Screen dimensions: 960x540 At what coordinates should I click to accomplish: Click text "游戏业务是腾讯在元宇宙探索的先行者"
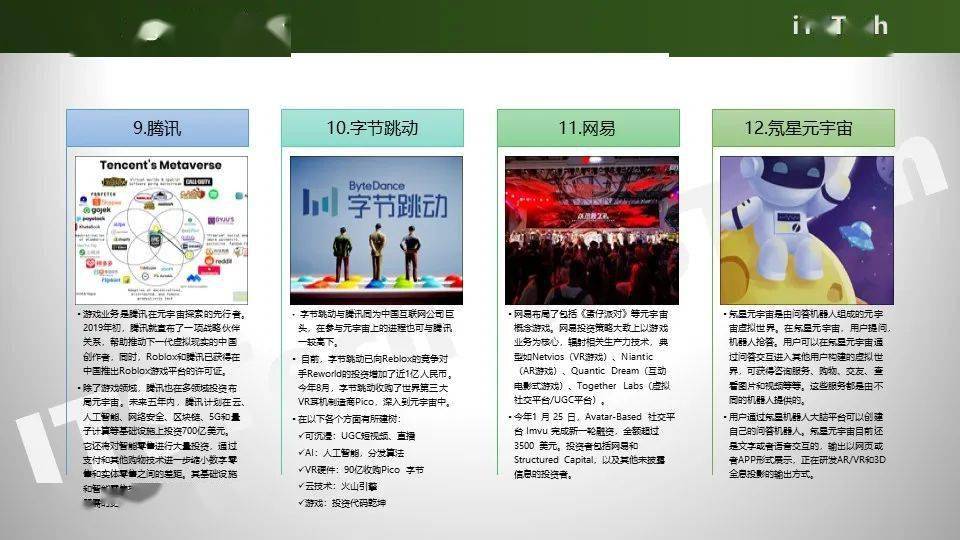point(164,314)
